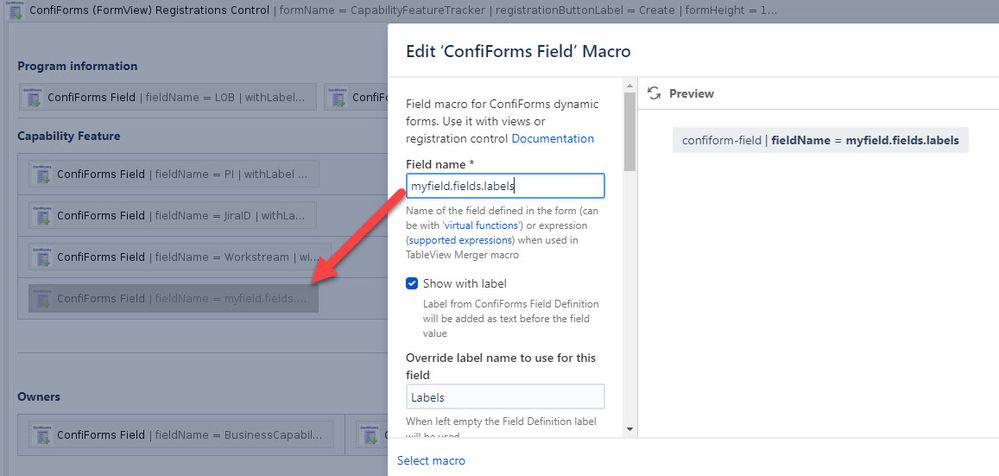Click the Program information heading

[x=77, y=66]
